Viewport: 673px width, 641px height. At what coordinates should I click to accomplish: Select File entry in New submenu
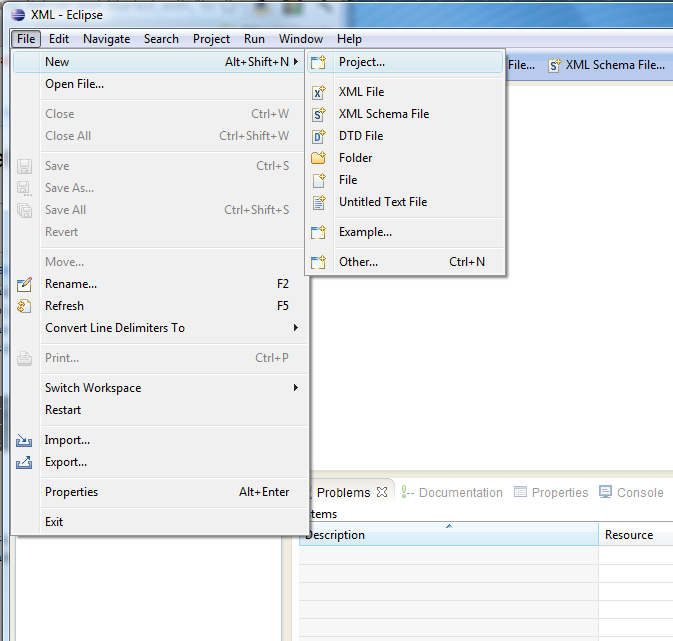pyautogui.click(x=405, y=180)
